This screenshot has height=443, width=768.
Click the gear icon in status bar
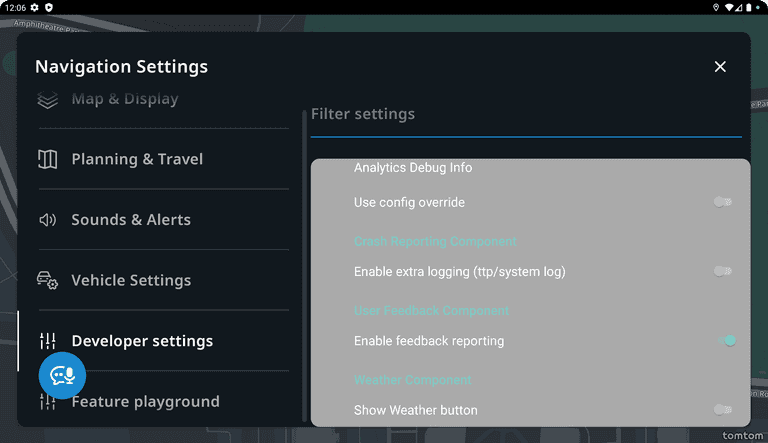point(34,7)
